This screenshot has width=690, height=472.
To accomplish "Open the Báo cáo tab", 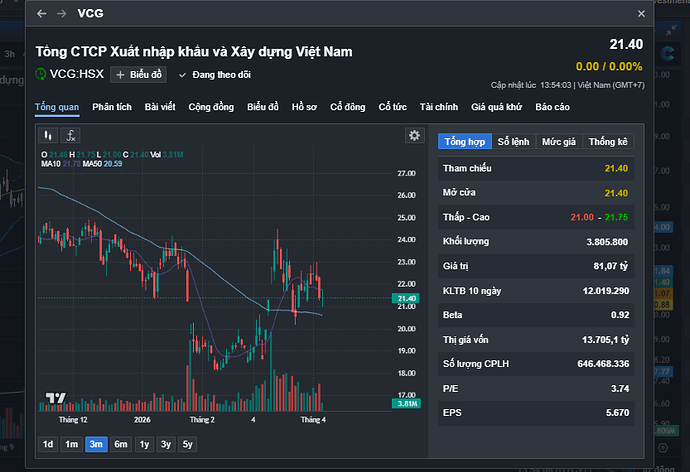I will (x=552, y=107).
